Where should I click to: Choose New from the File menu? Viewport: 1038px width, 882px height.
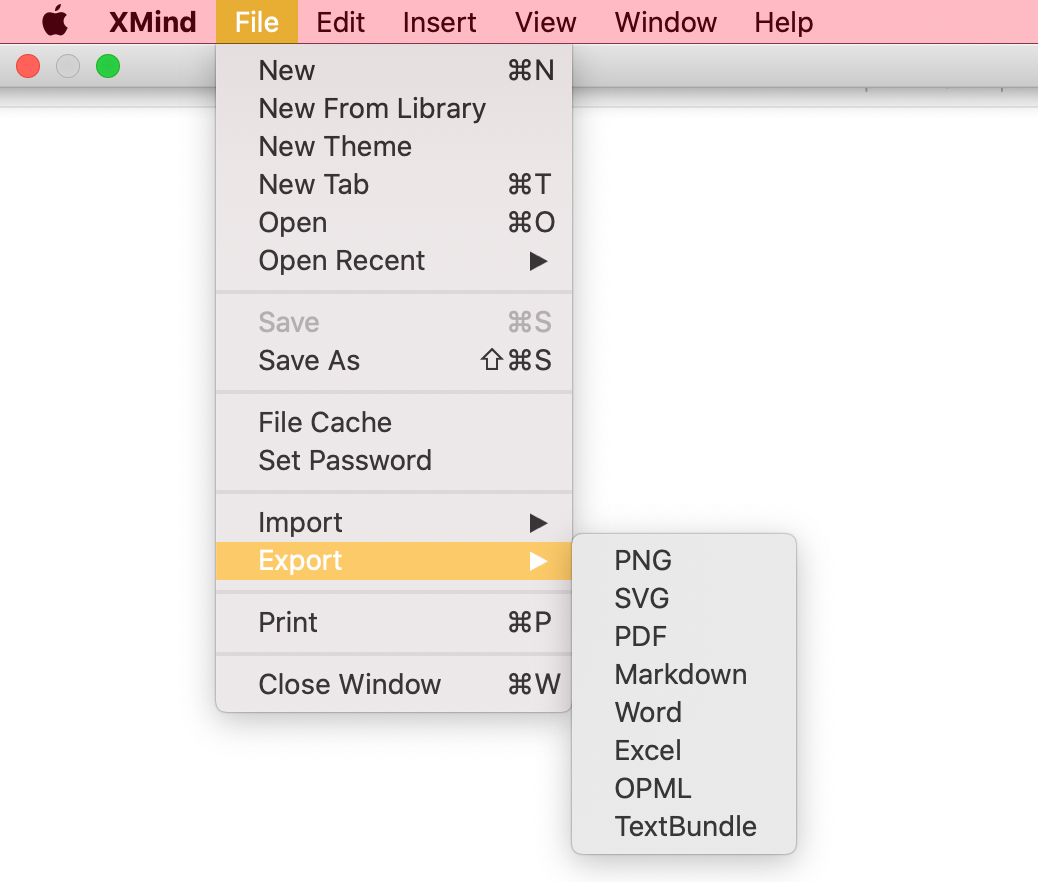click(x=394, y=70)
